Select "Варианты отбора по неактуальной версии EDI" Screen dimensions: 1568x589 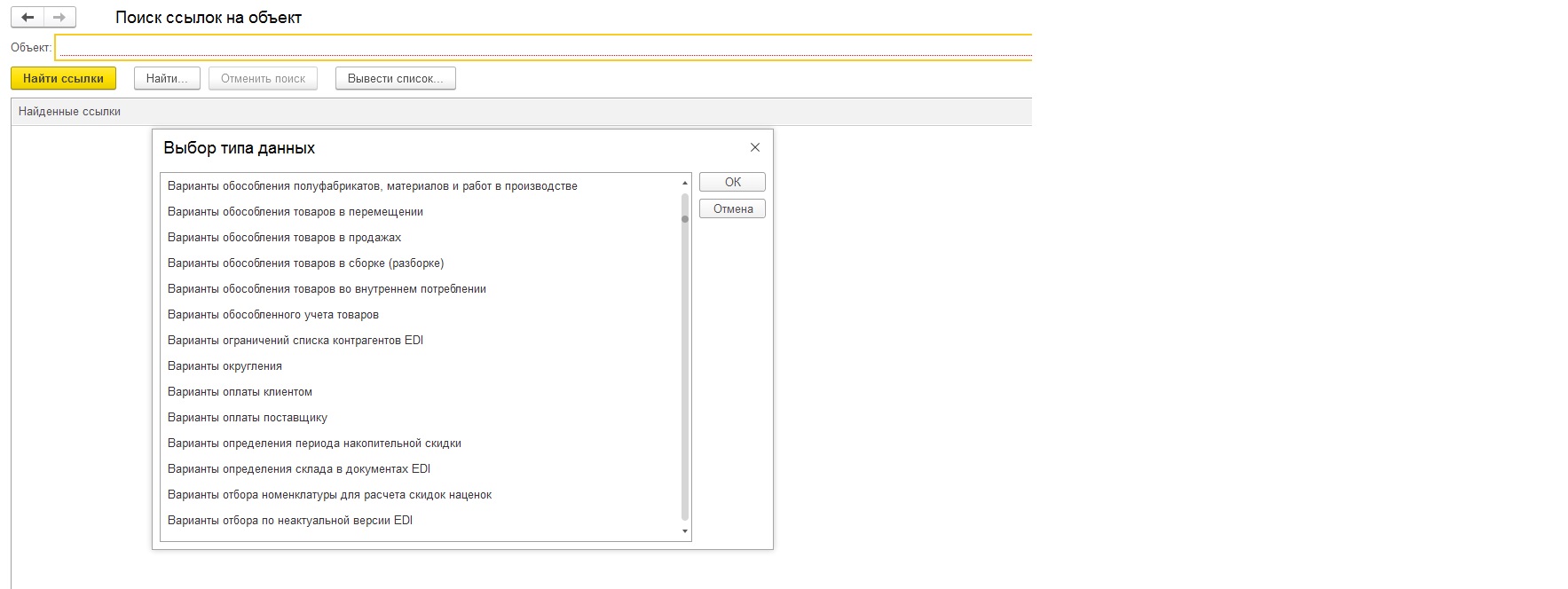[x=421, y=520]
